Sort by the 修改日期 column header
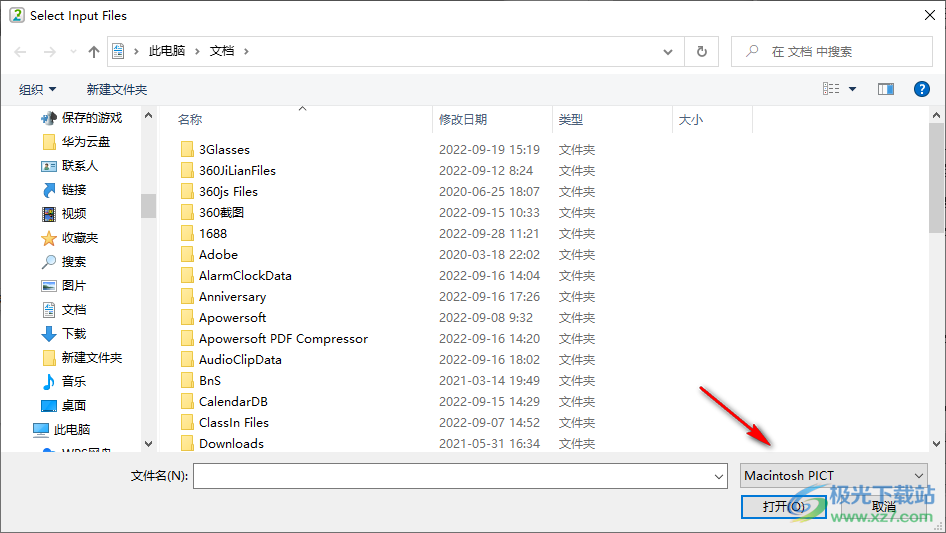 click(x=463, y=120)
